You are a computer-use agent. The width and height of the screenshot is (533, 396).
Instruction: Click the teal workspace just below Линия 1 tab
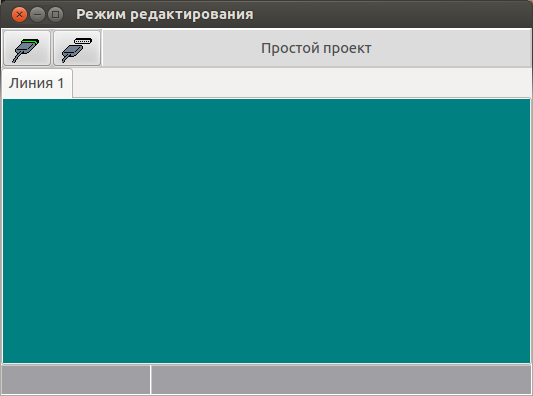[x=36, y=109]
